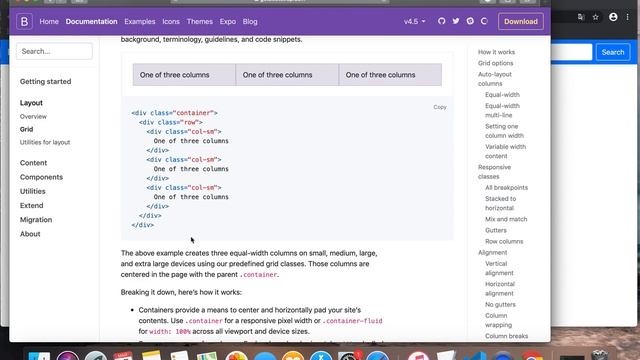
Task: Jump to Auto-layout columns section
Action: click(x=495, y=79)
